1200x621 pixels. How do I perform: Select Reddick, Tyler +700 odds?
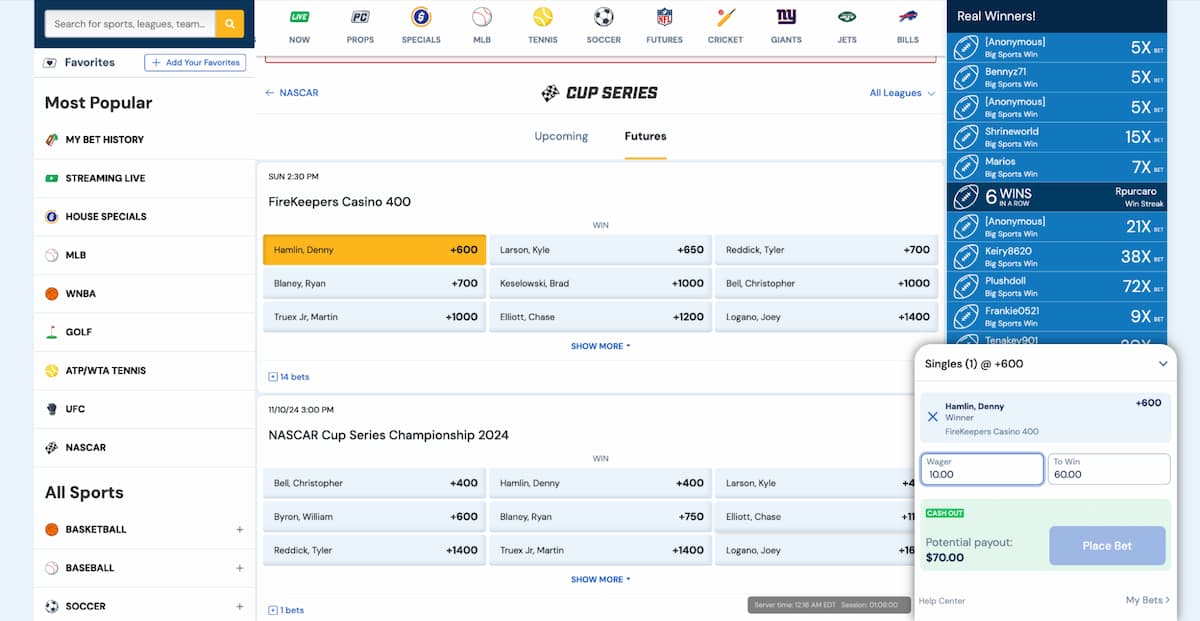827,250
